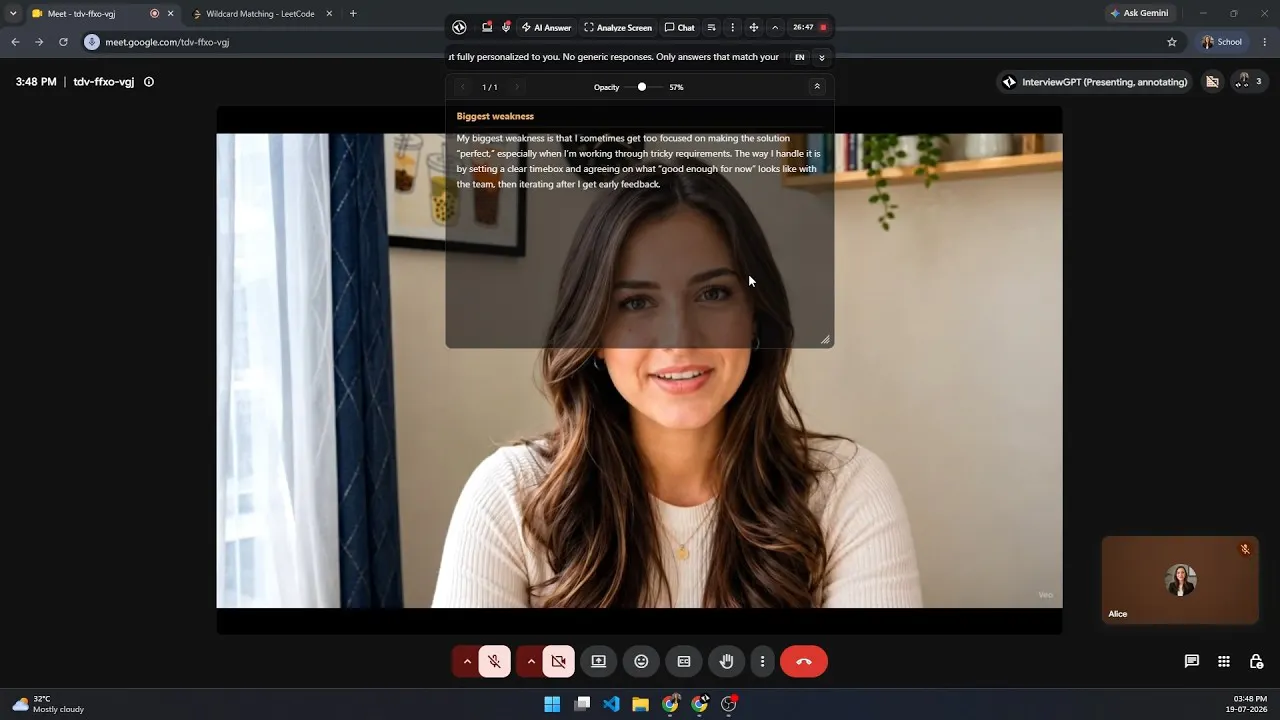Open the overlay three-dot options menu
Screen dimensions: 1280x720
pos(733,28)
